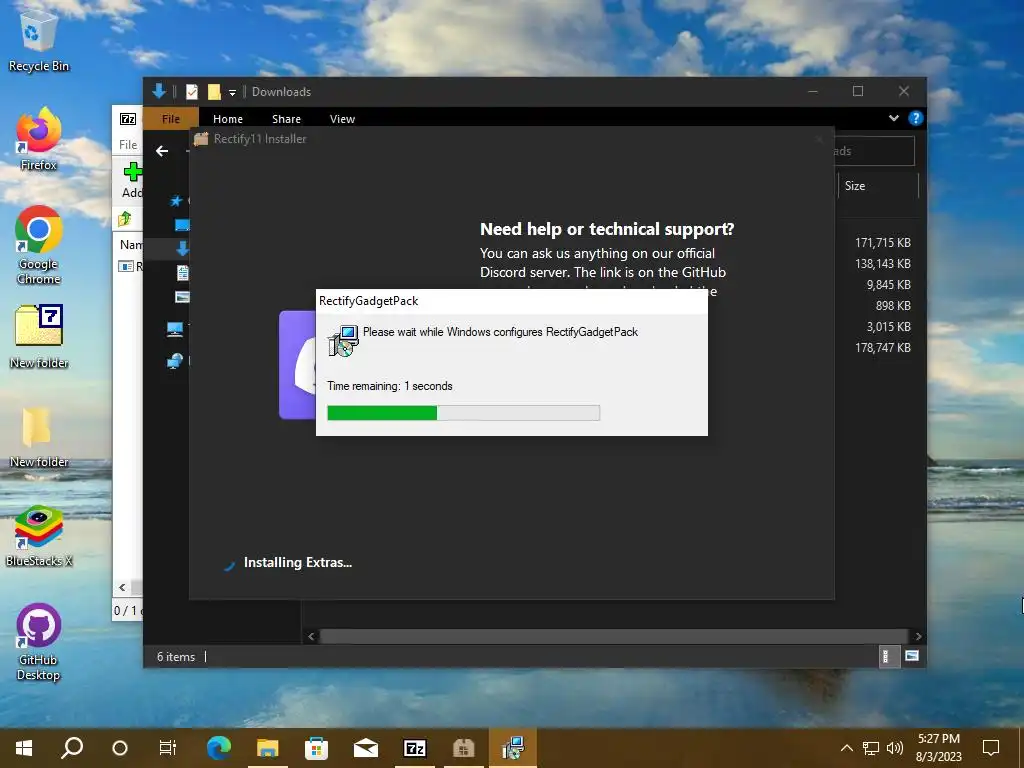Click Properties icon in Explorer quick access toolbar
The height and width of the screenshot is (768, 1024).
coord(191,92)
